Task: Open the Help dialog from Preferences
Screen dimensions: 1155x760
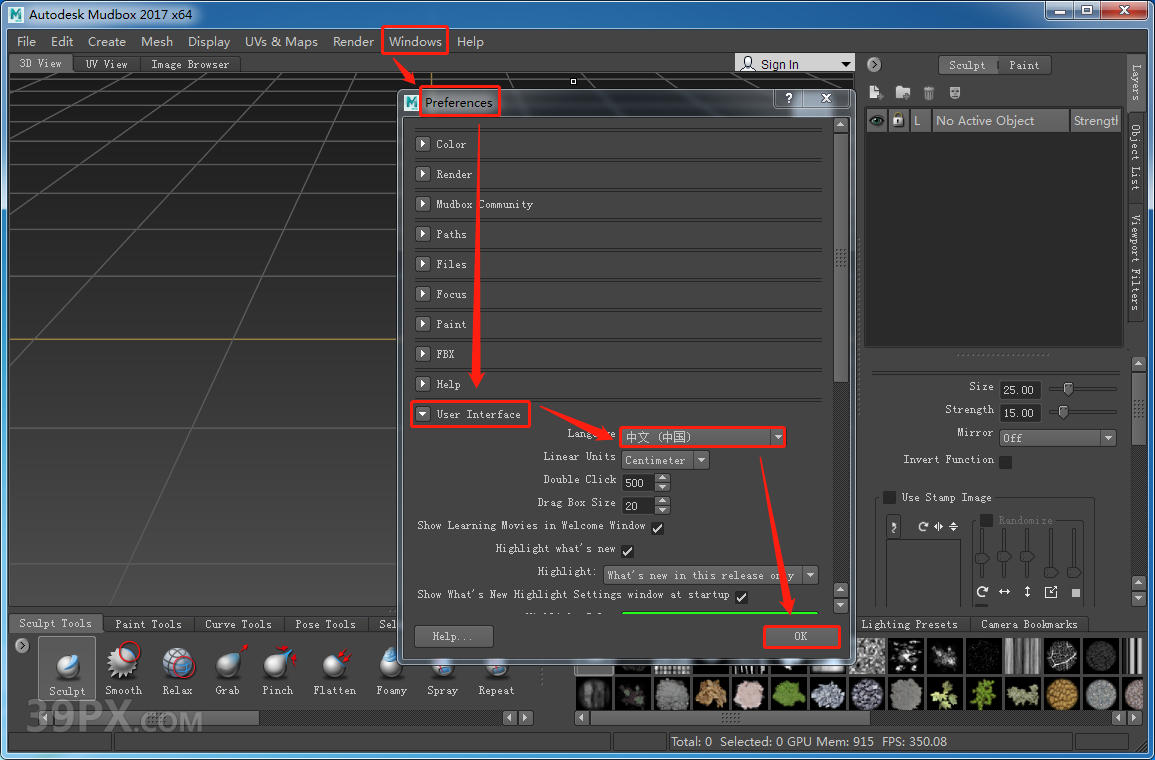Action: tap(453, 636)
